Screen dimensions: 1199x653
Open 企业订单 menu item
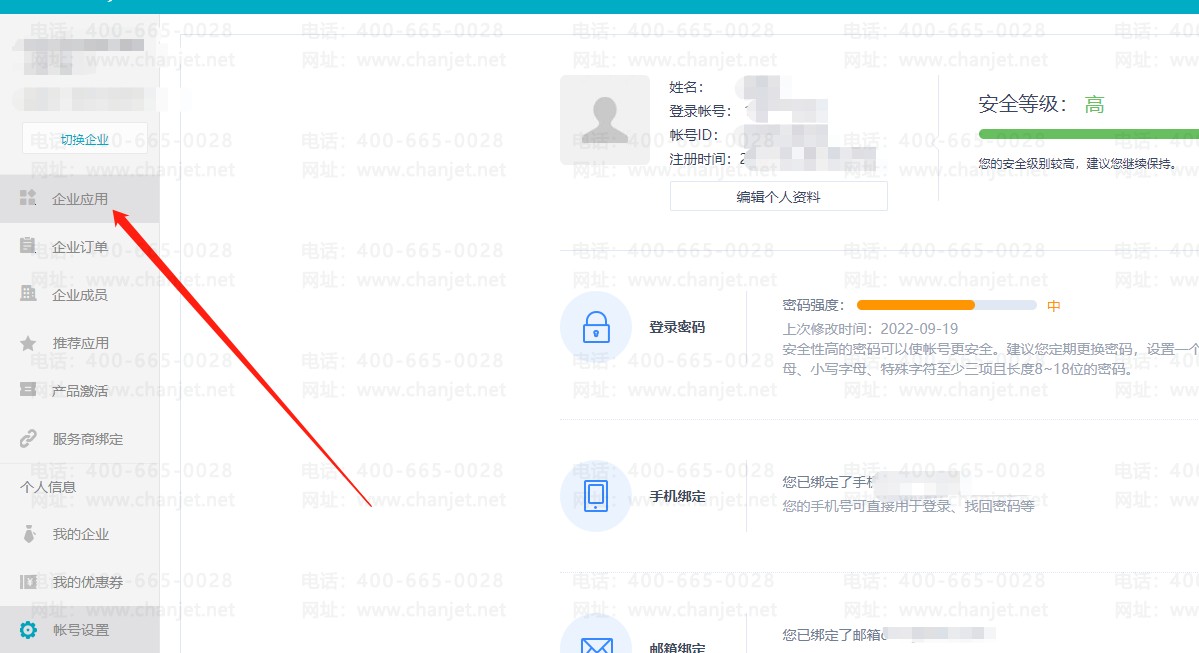80,246
